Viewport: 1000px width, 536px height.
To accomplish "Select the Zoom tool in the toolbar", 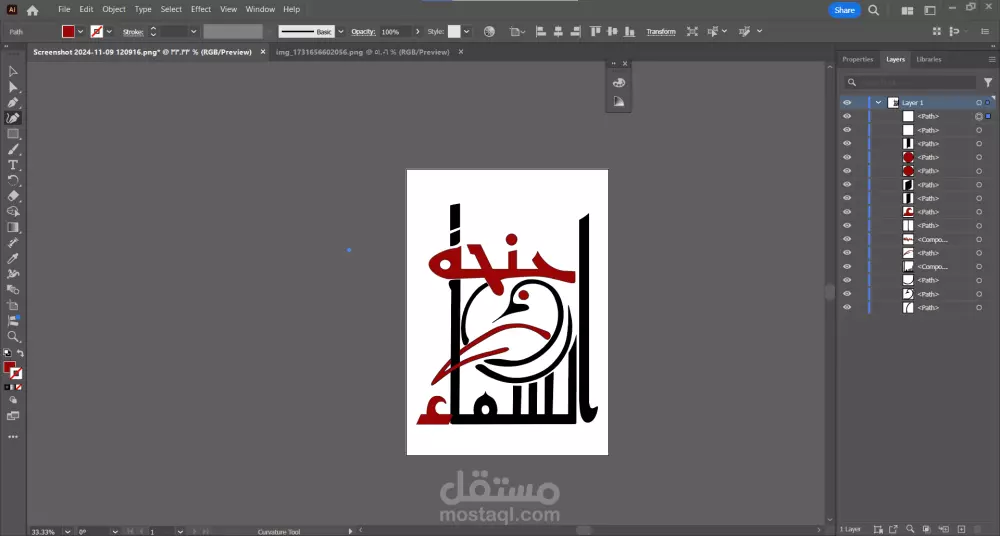I will click(x=13, y=336).
